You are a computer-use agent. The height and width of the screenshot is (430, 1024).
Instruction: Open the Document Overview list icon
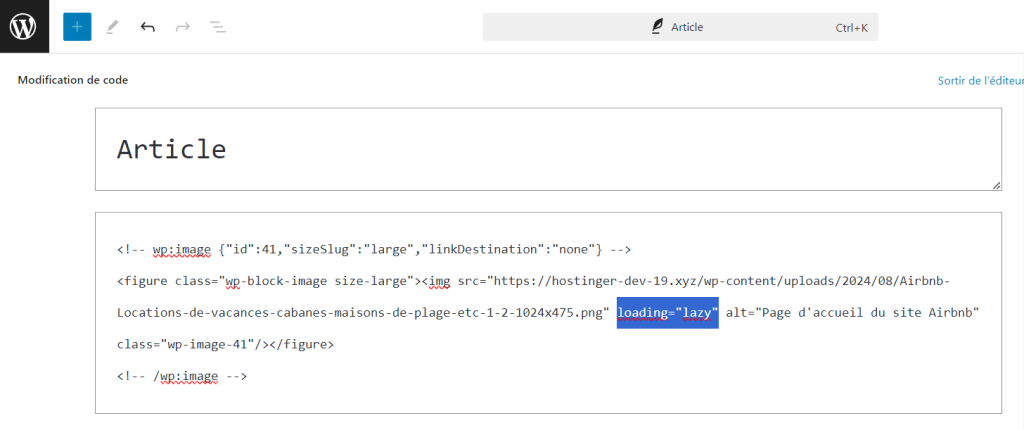[x=217, y=27]
